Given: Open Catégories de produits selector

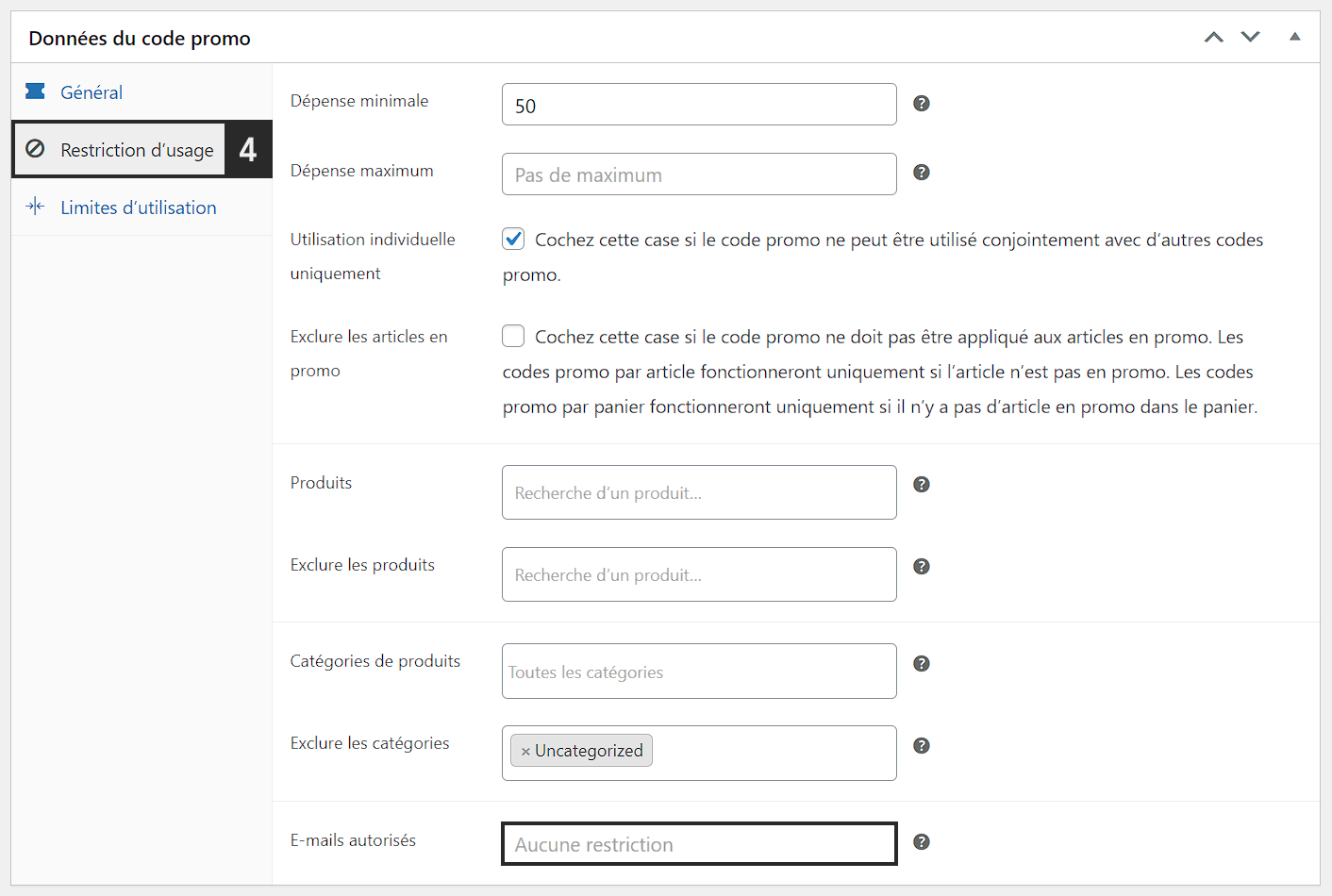Looking at the screenshot, I should click(699, 672).
